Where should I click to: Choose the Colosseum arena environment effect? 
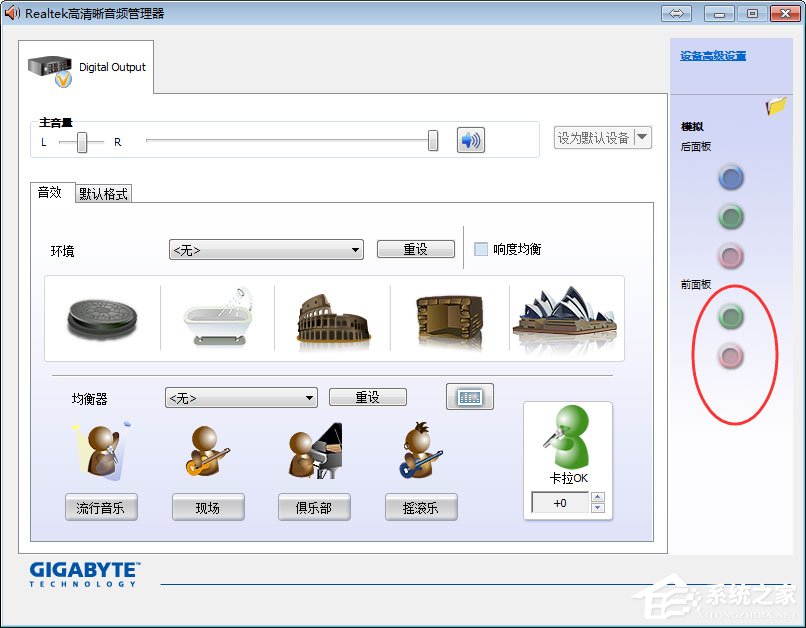[x=334, y=315]
